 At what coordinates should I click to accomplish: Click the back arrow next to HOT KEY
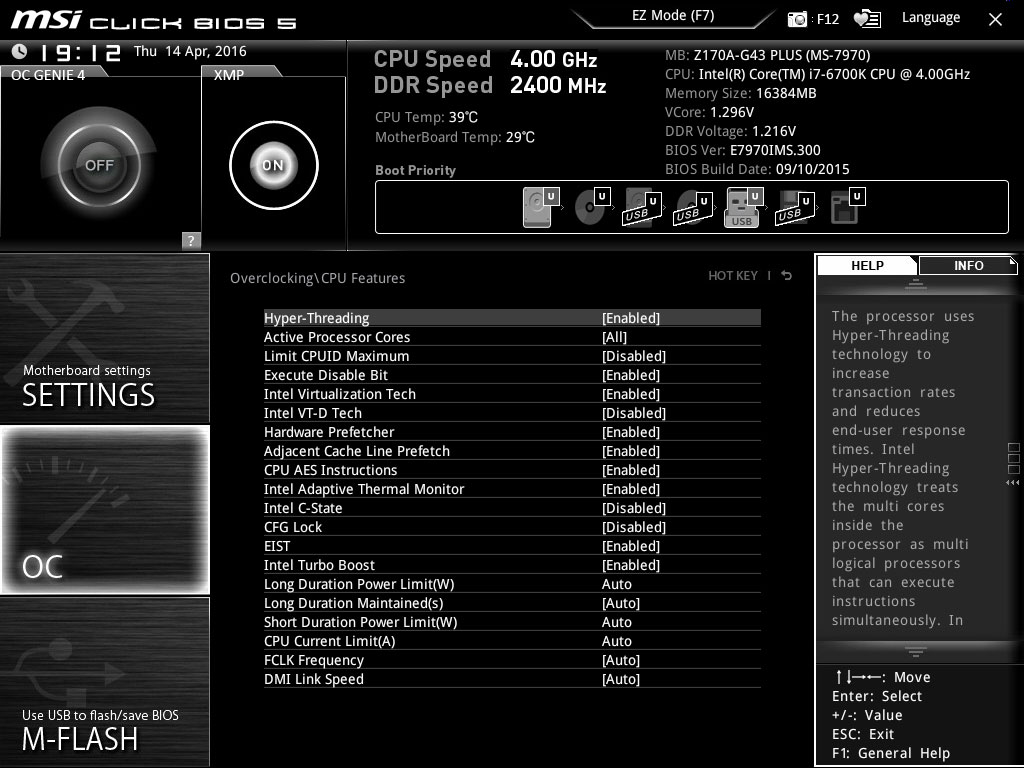pyautogui.click(x=786, y=276)
